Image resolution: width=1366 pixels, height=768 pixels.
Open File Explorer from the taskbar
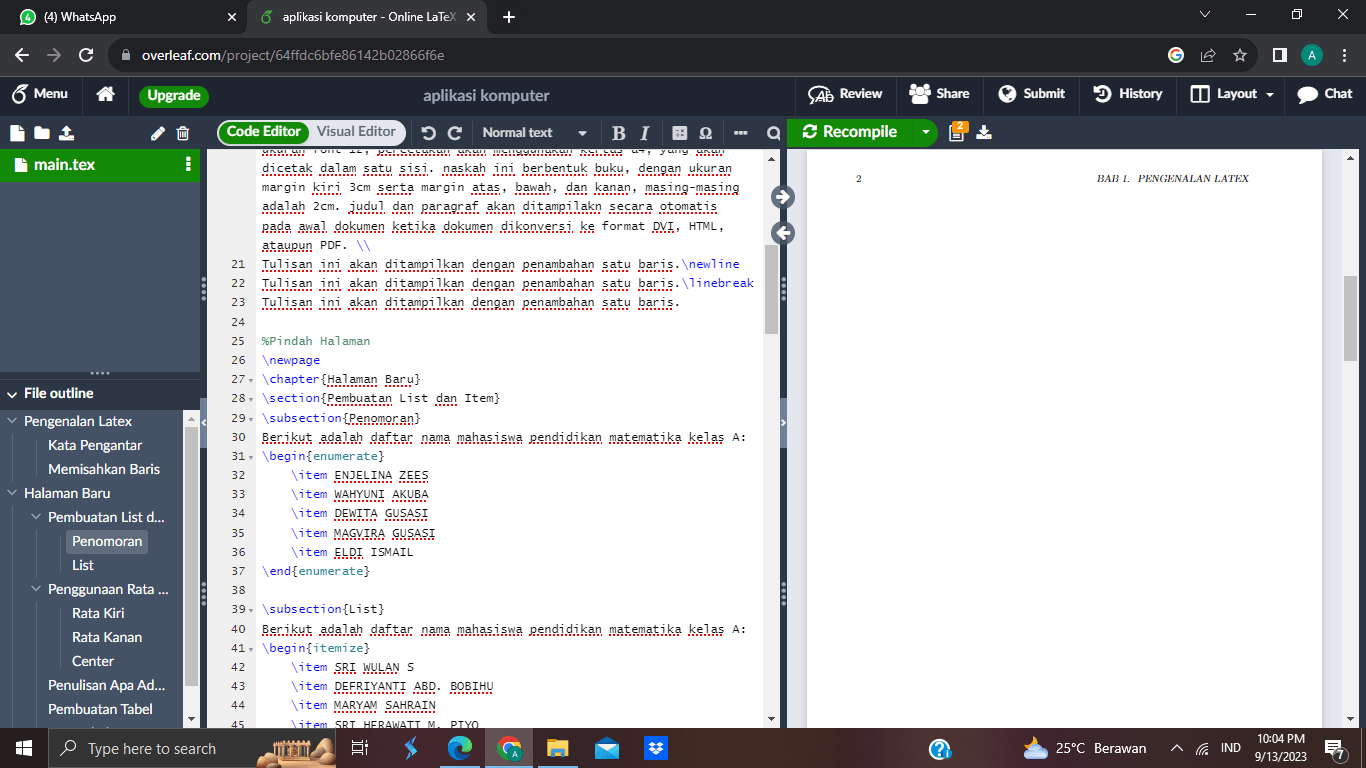[x=557, y=748]
